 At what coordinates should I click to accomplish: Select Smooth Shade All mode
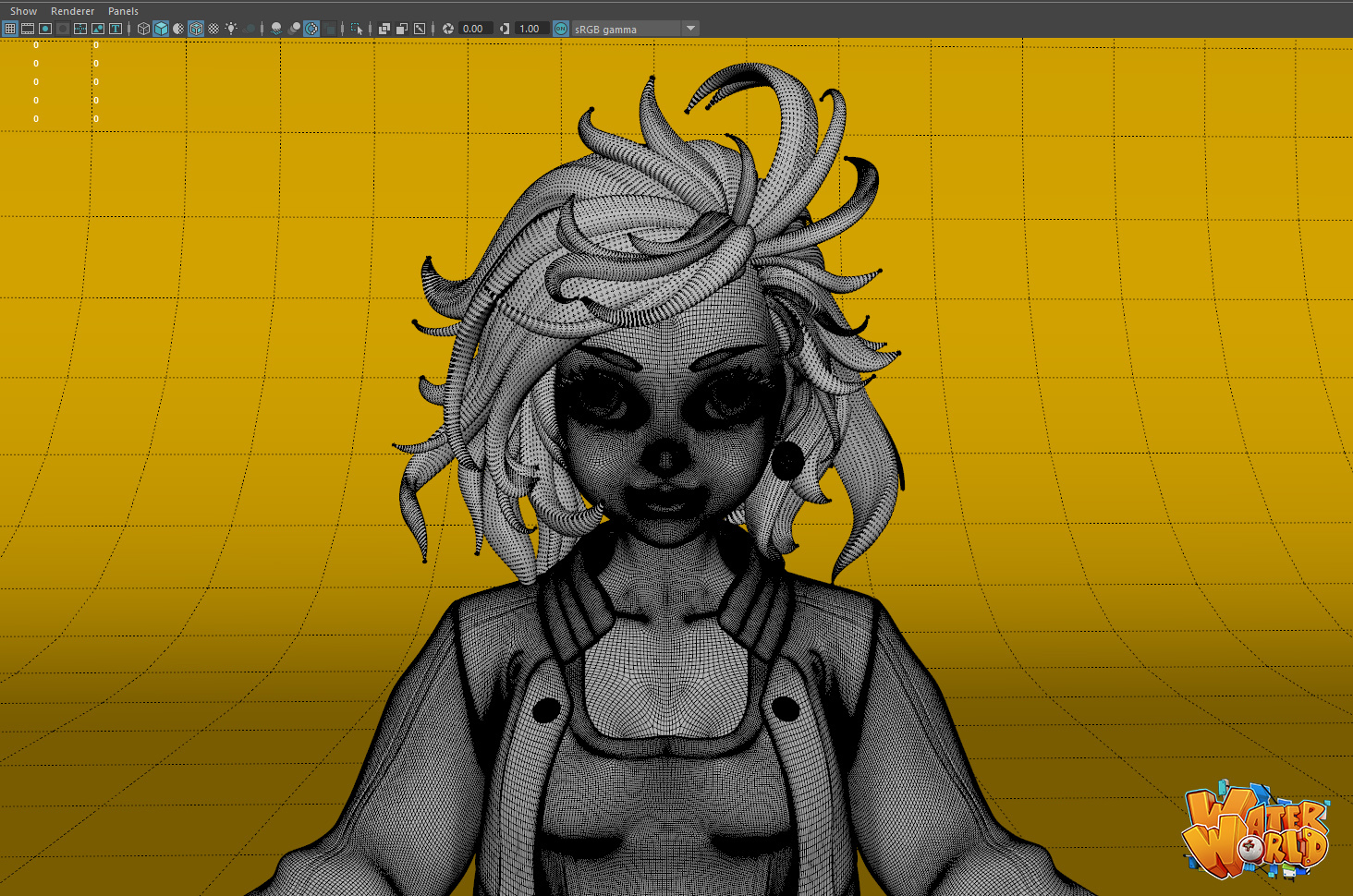pos(161,29)
